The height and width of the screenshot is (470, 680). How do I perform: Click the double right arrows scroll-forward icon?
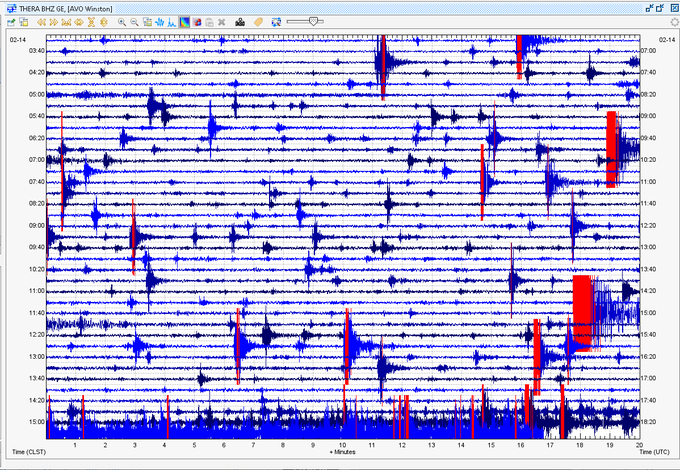tap(54, 21)
